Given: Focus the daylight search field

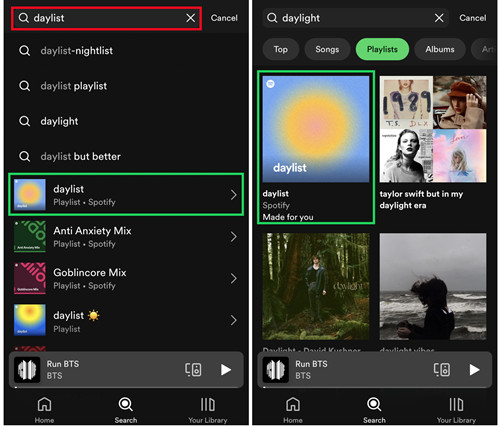Looking at the screenshot, I should point(355,18).
